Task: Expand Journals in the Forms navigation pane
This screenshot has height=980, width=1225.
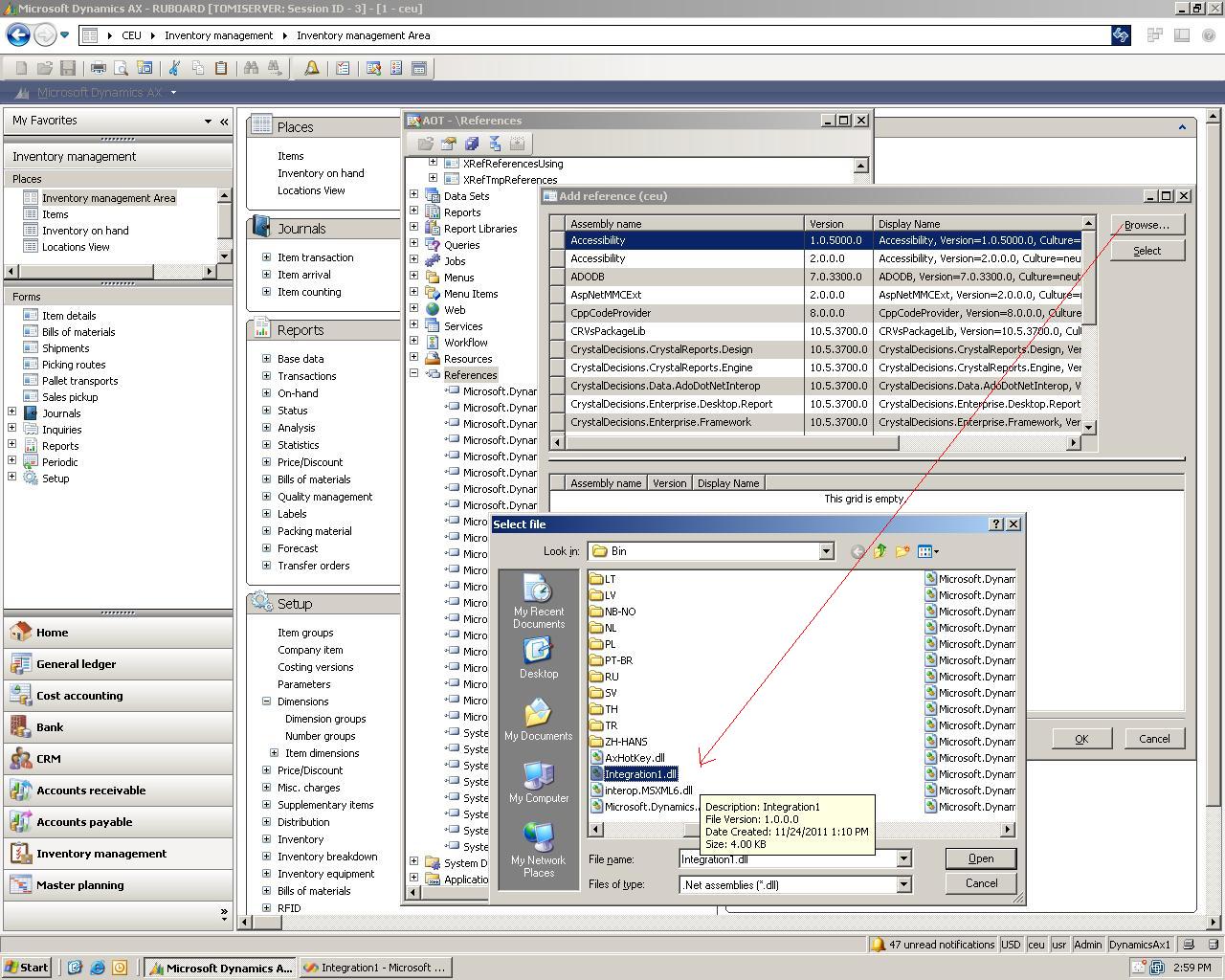Action: [x=12, y=412]
